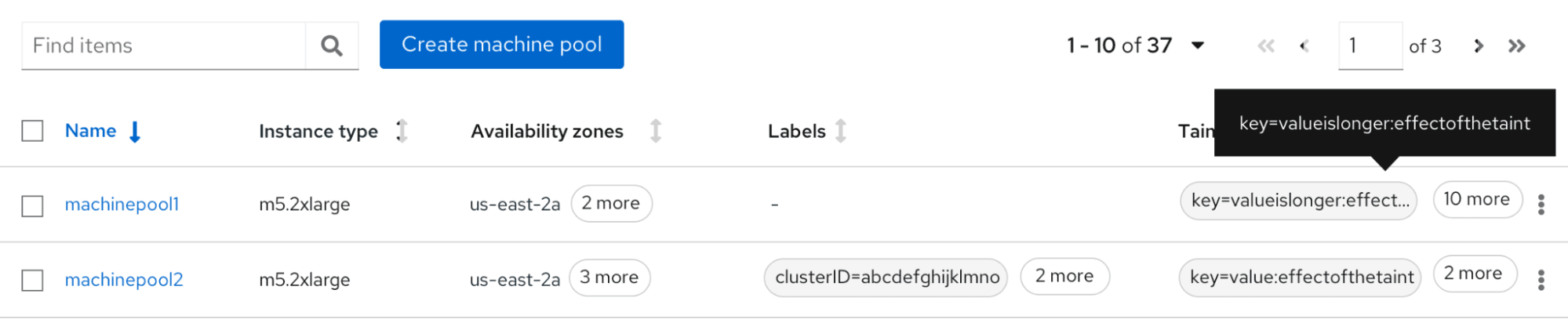The image size is (1568, 319).
Task: Open the items per page dropdown
Action: point(1197,45)
